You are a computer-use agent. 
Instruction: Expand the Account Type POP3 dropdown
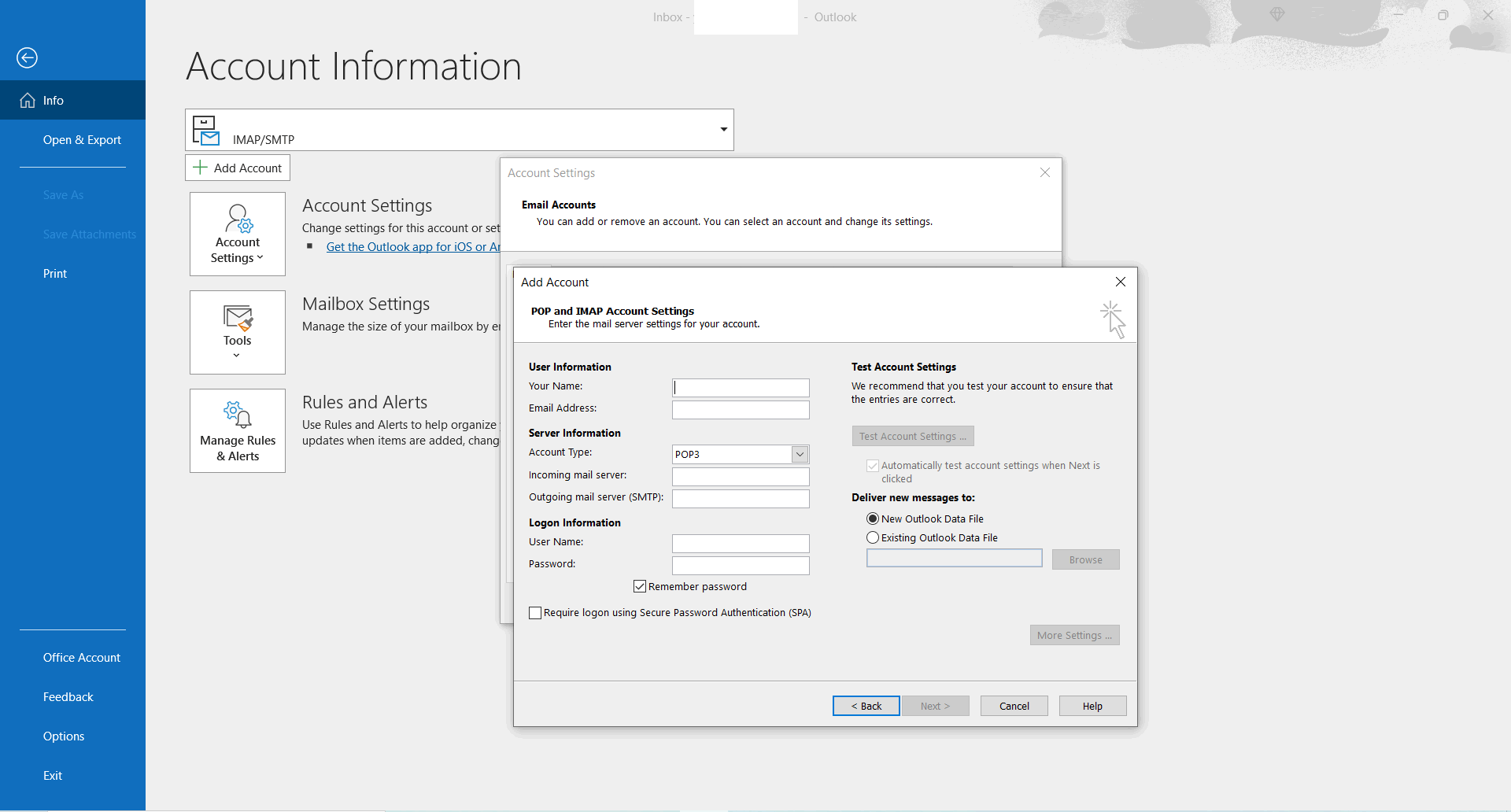coord(800,455)
